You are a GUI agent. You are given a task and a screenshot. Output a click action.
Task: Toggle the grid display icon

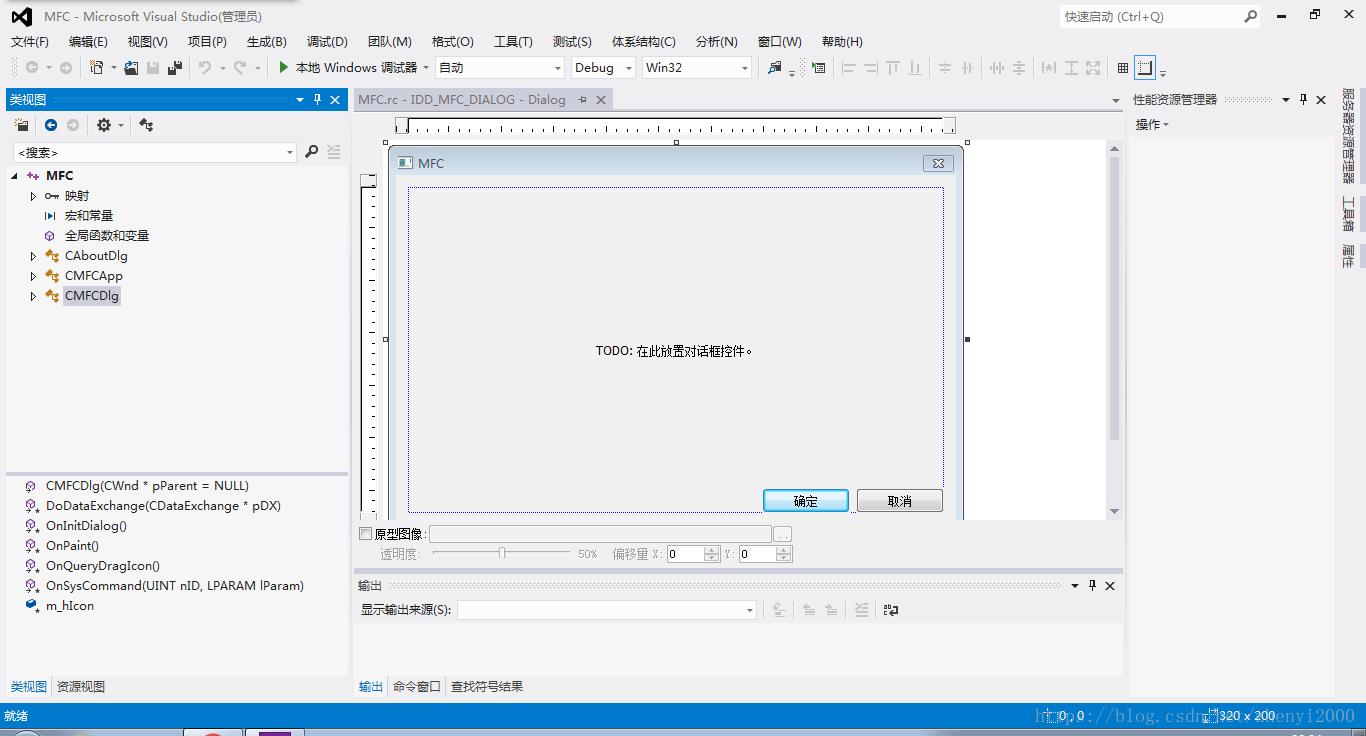point(1123,67)
